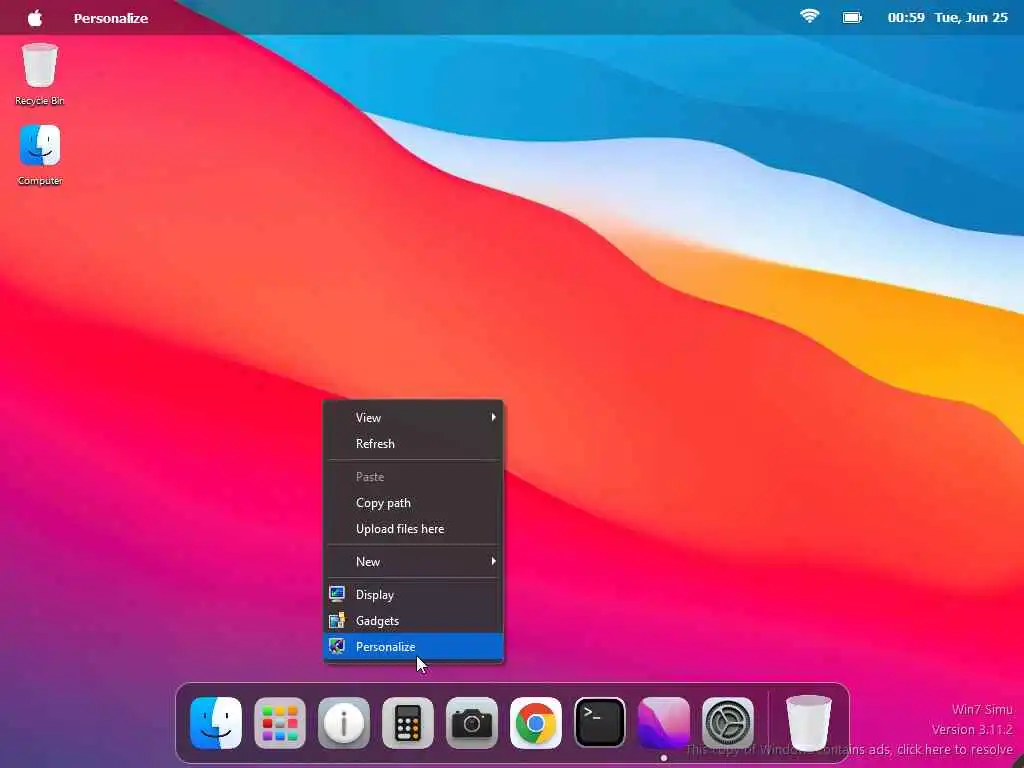
Task: Open the Trash in the dock
Action: [x=809, y=723]
